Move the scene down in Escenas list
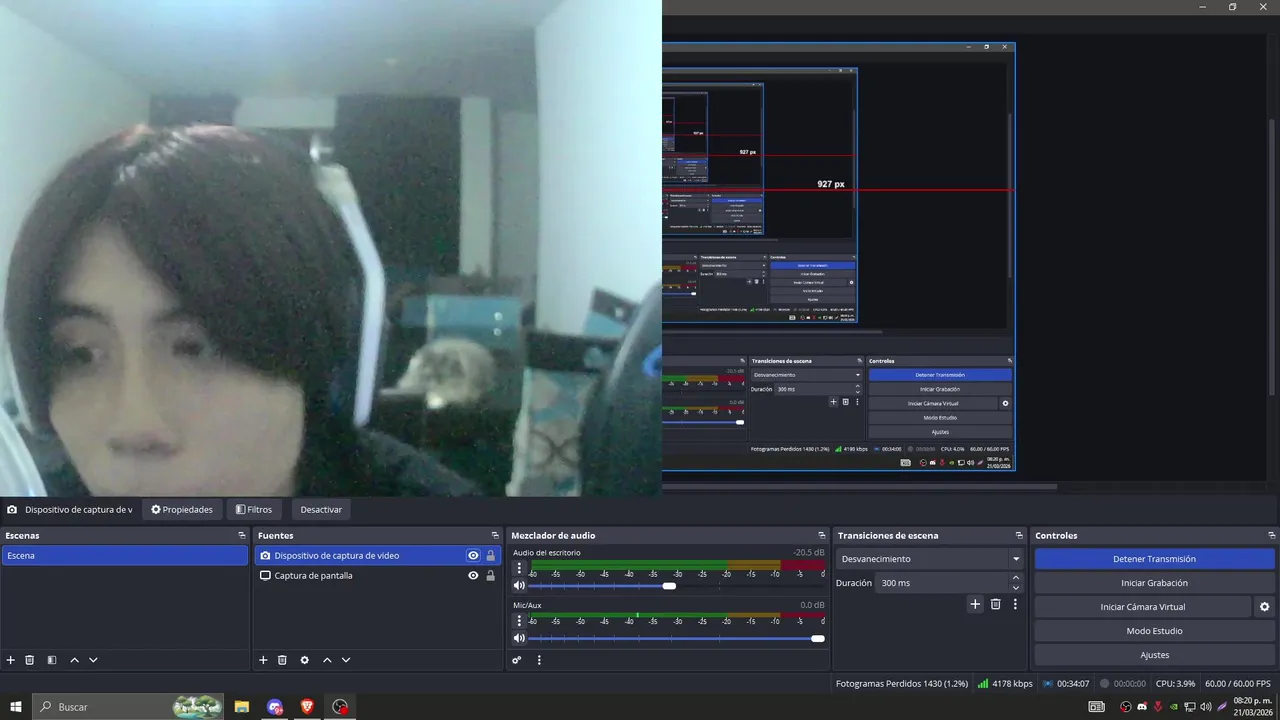The width and height of the screenshot is (1280, 720). pos(93,660)
